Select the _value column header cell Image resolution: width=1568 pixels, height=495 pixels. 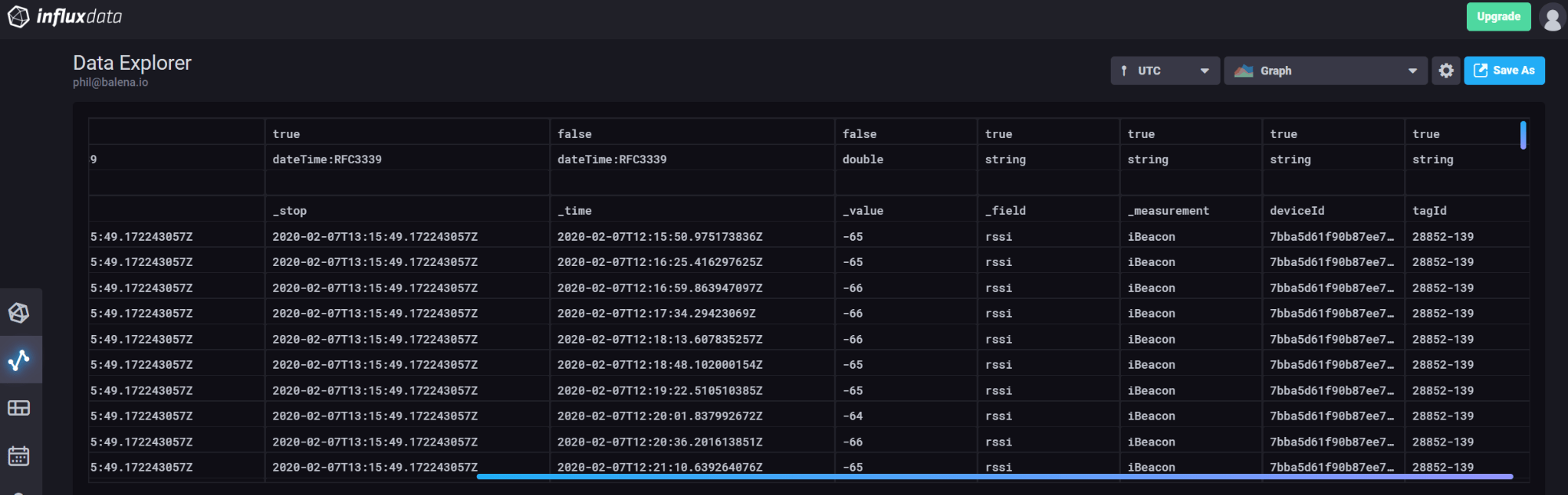point(862,211)
